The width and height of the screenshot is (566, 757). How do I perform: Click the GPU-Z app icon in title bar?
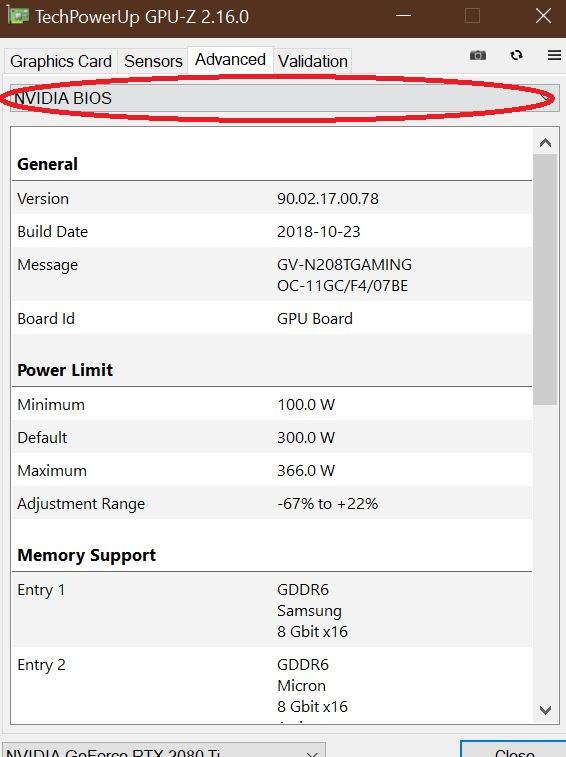click(17, 16)
